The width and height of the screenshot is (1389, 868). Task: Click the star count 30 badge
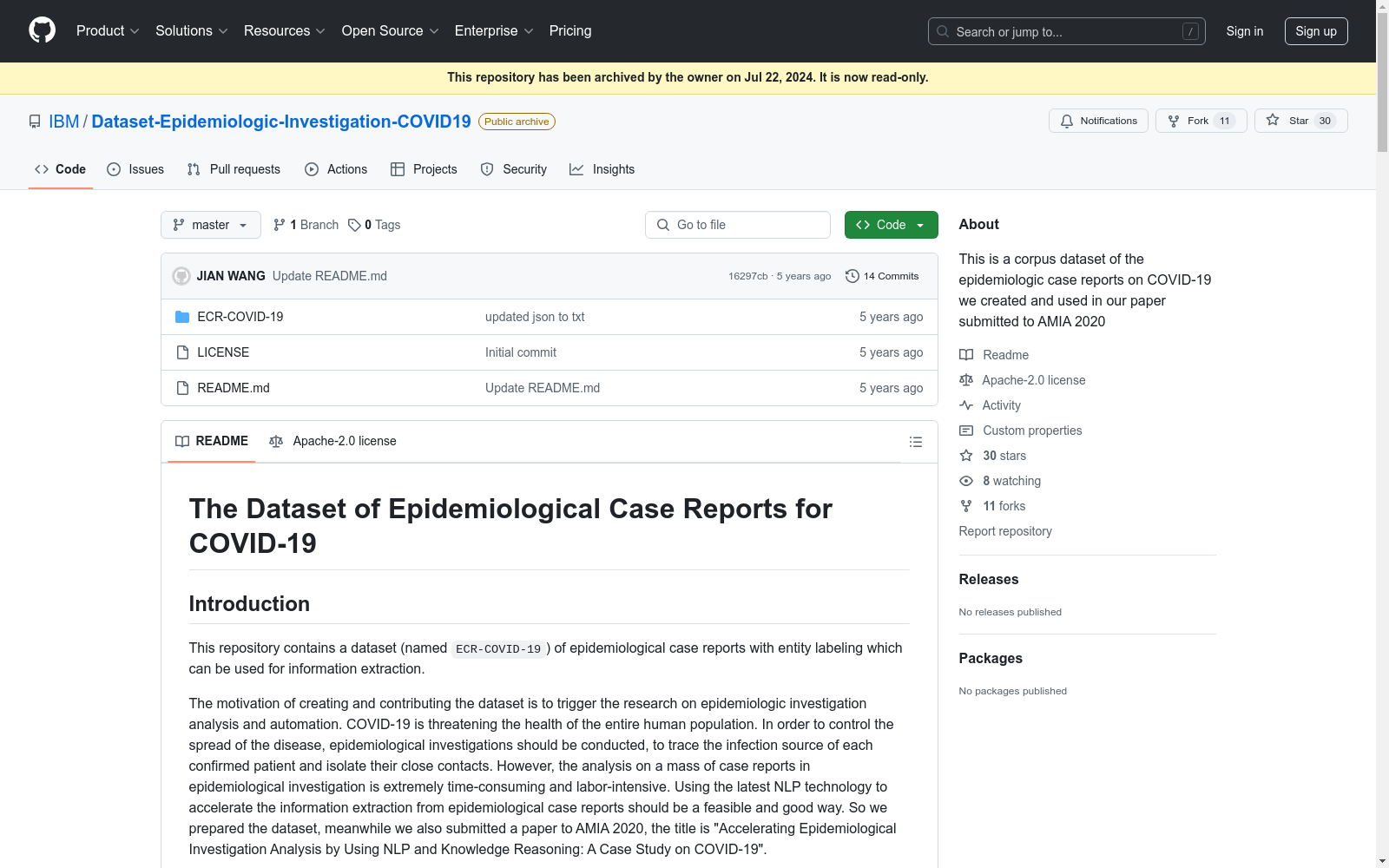(1325, 121)
